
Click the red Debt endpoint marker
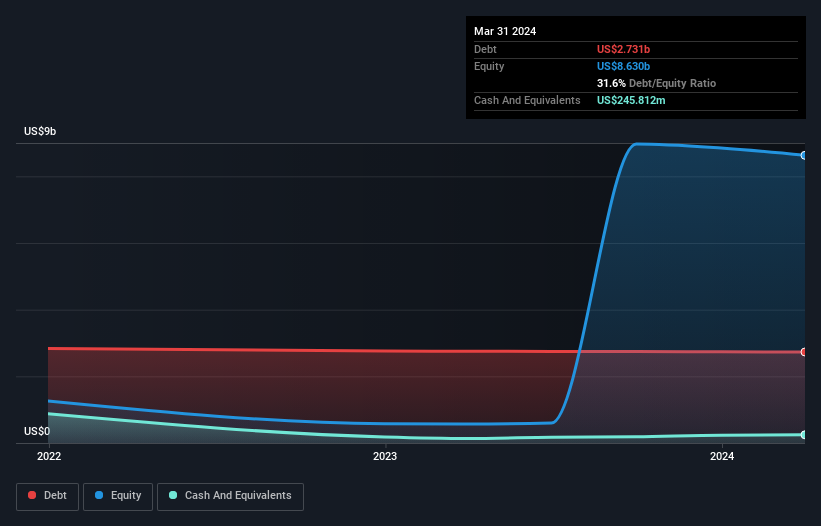(804, 352)
